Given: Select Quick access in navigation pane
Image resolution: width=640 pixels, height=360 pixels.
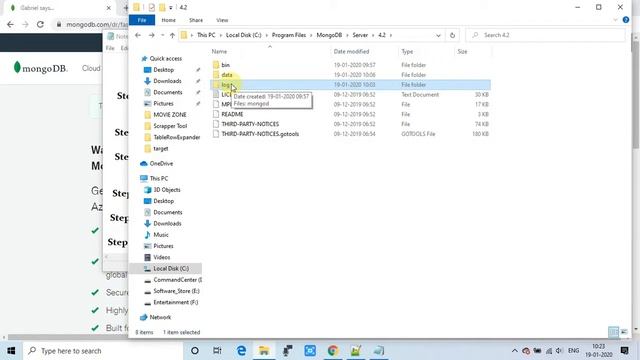Looking at the screenshot, I should click(x=165, y=59).
